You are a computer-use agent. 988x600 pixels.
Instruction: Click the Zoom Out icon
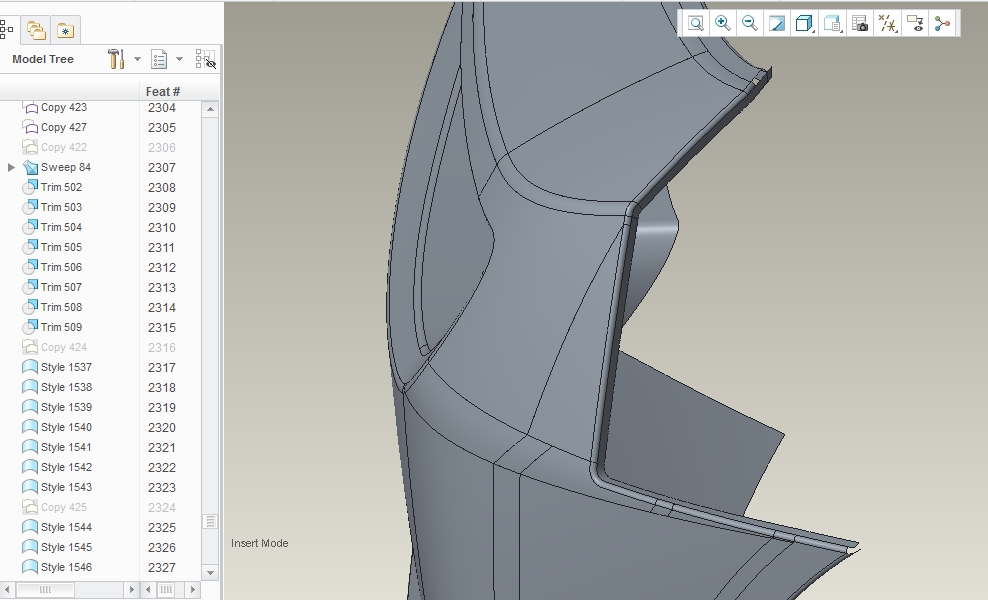tap(750, 24)
